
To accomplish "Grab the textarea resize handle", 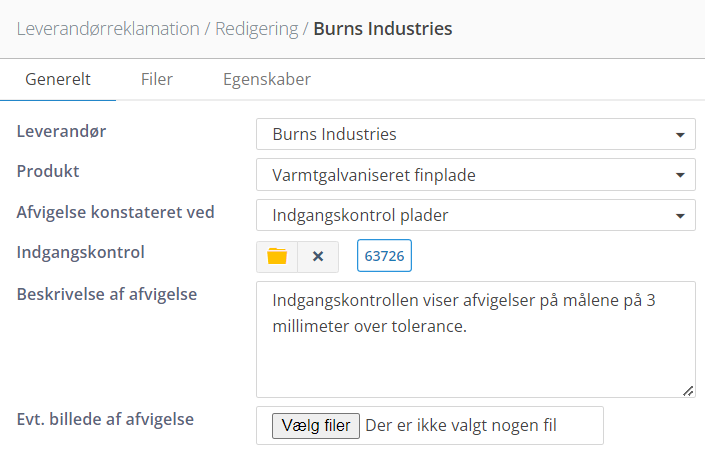I will (x=688, y=391).
